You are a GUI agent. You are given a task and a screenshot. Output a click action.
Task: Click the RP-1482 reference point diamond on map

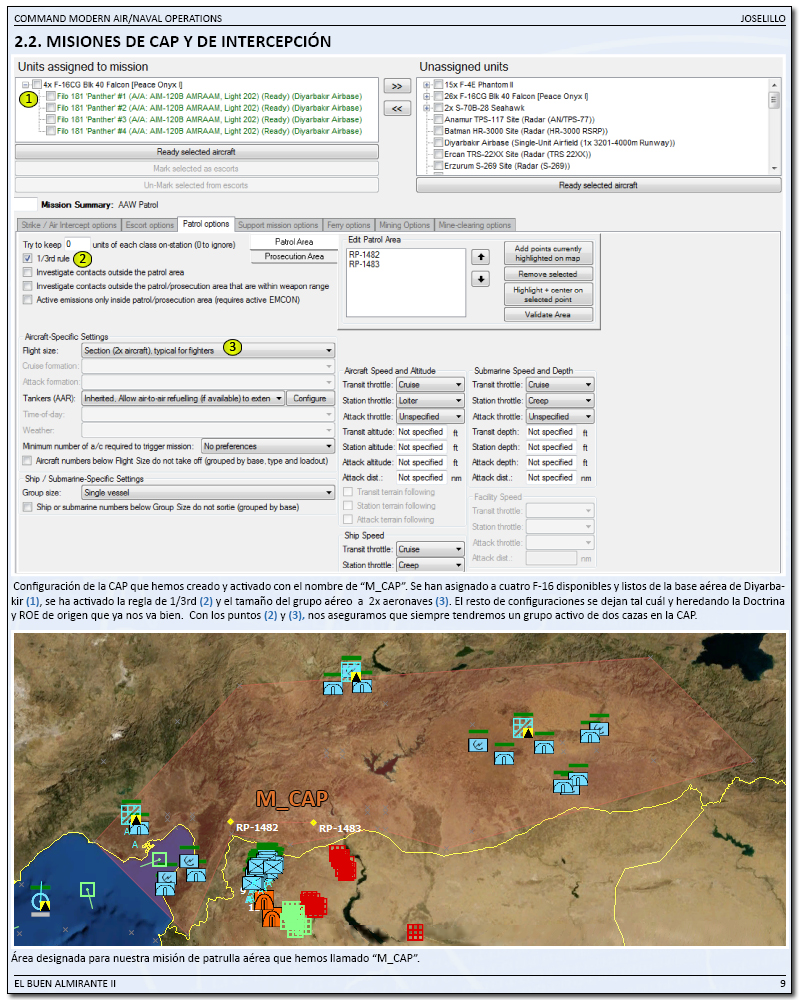pyautogui.click(x=230, y=822)
